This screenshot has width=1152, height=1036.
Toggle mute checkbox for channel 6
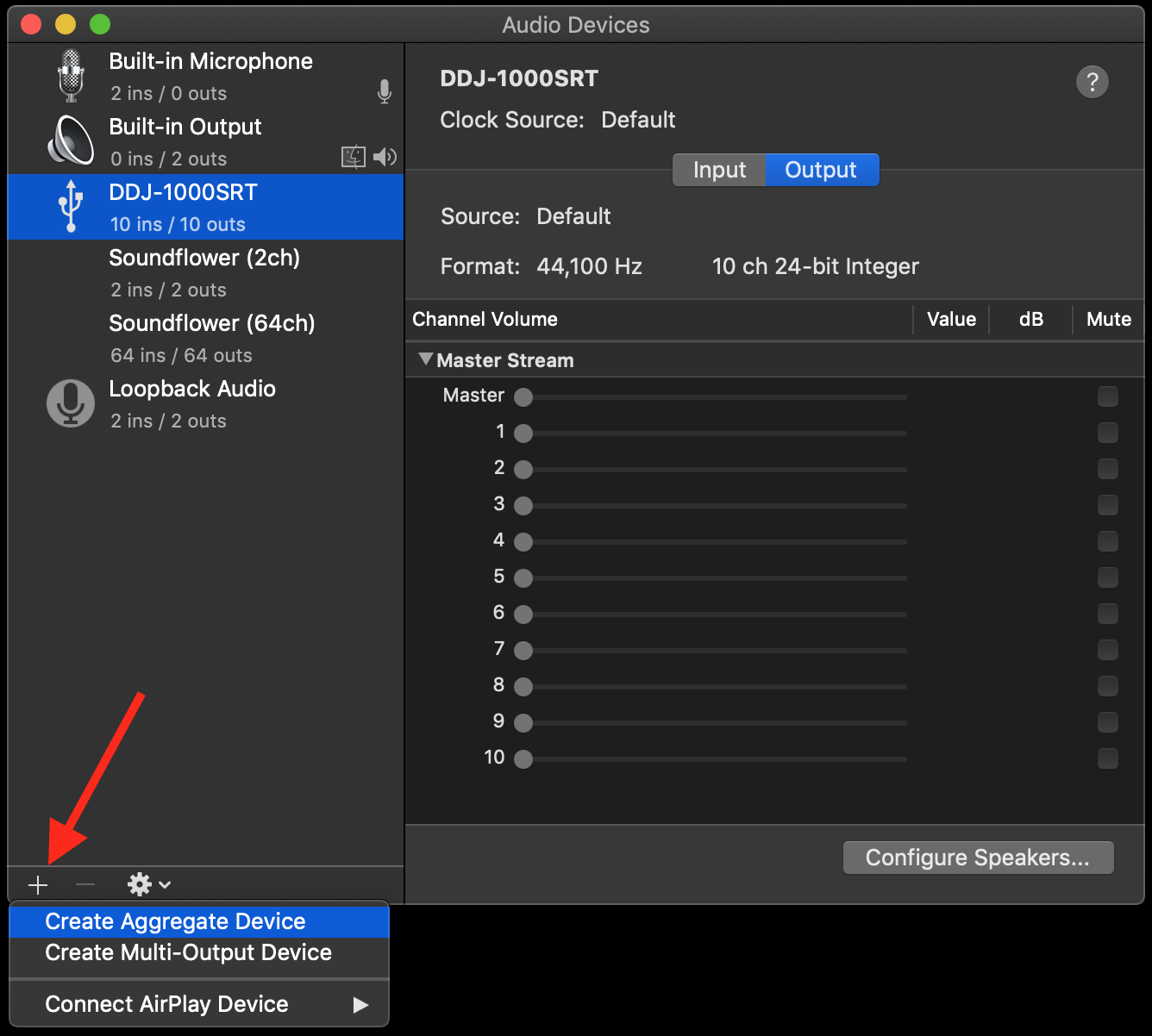coord(1108,614)
